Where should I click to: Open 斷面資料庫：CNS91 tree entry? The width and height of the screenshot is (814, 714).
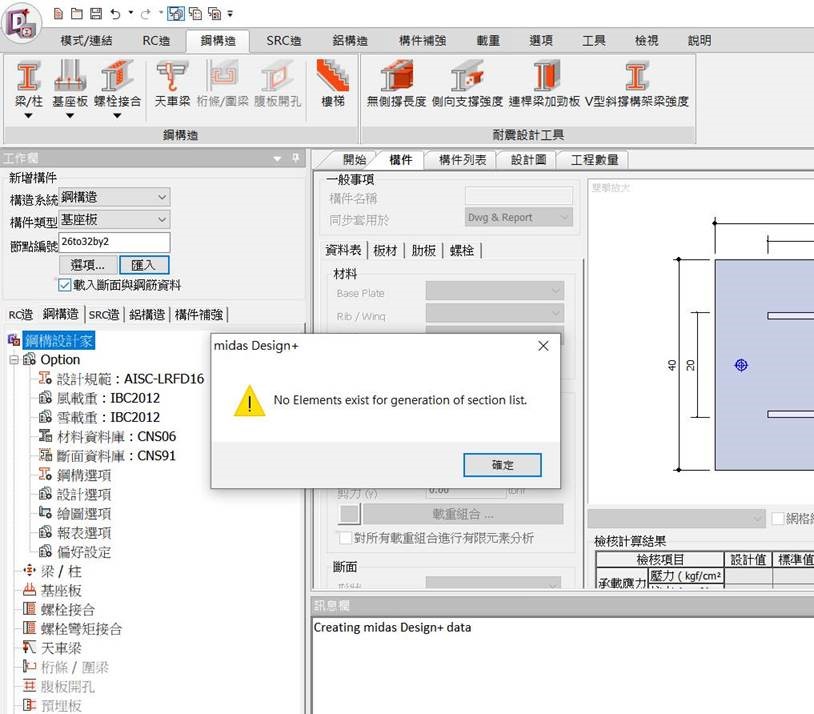click(x=116, y=456)
